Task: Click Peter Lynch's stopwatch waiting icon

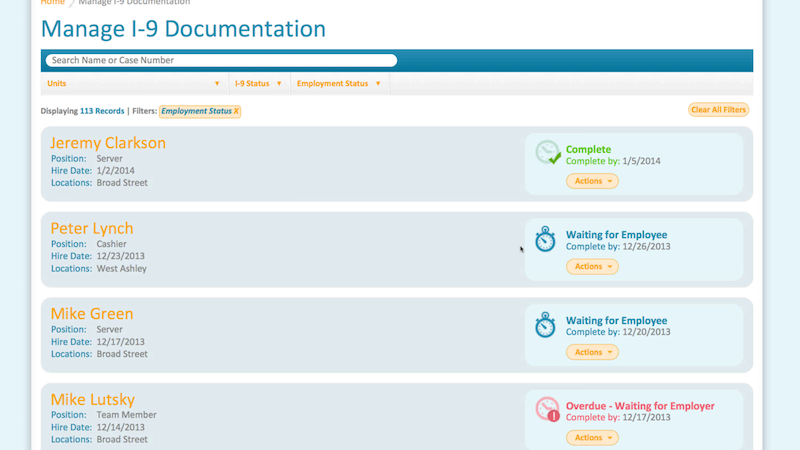Action: coord(545,239)
